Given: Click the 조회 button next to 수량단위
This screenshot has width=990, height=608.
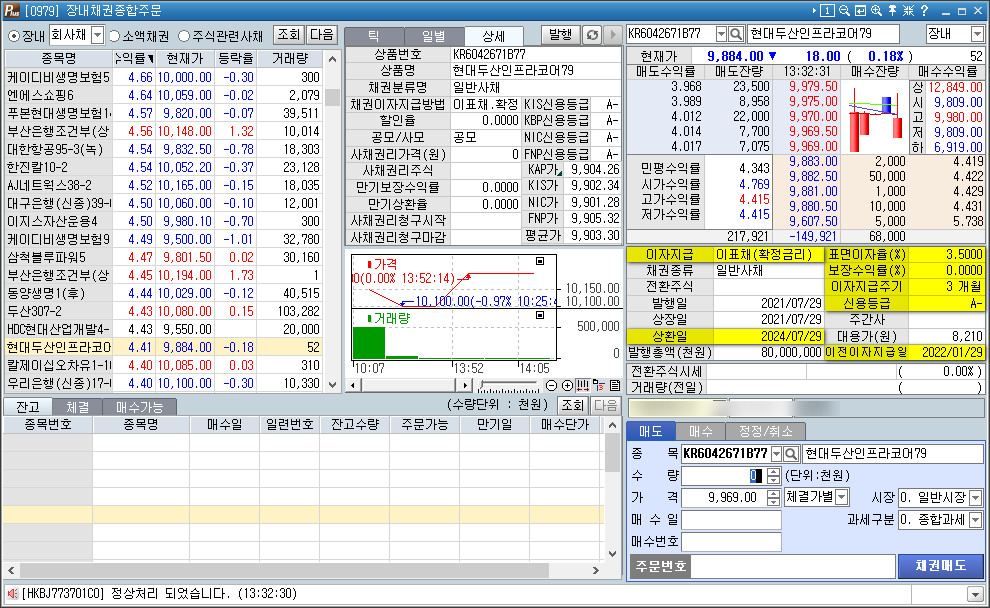Looking at the screenshot, I should (573, 405).
